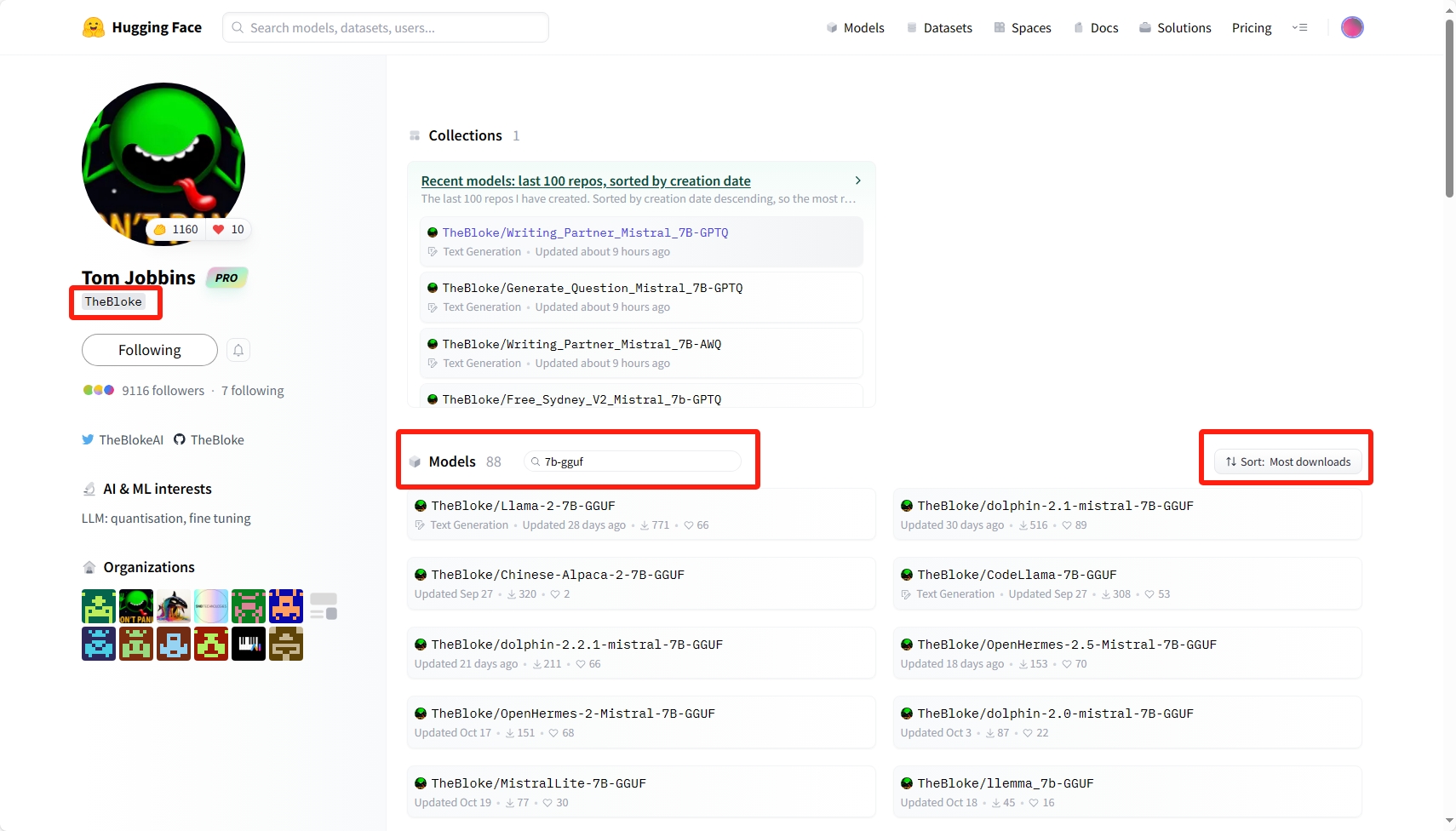Open the Pricing nav item
1456x831 pixels.
1252,27
